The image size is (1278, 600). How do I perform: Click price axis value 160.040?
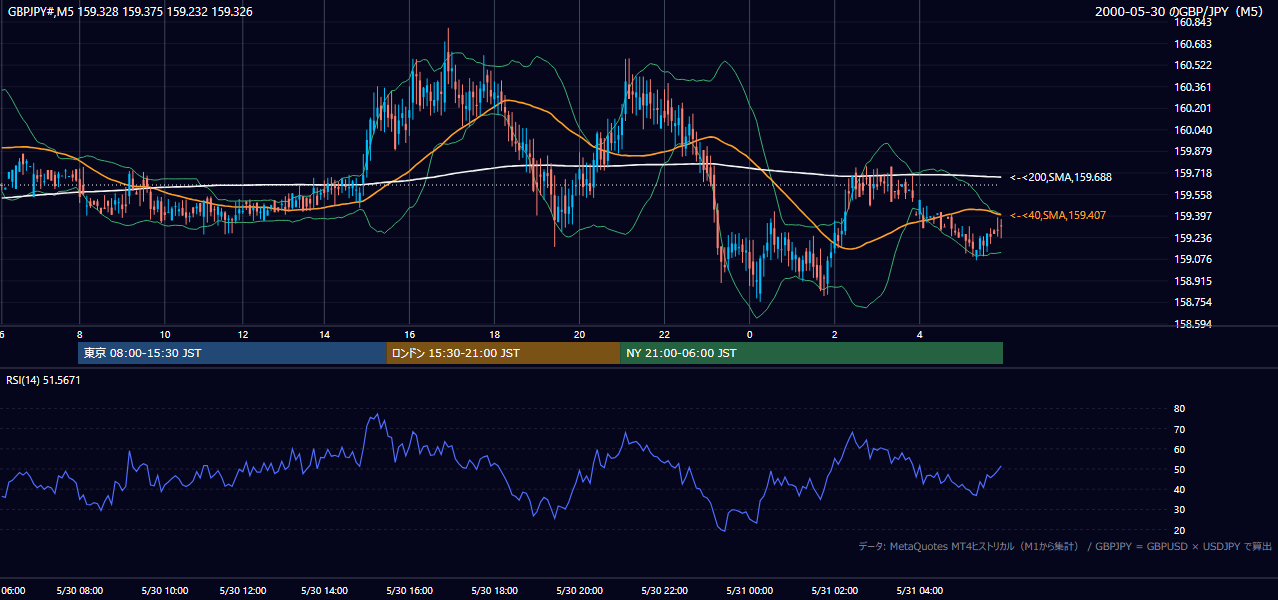click(1193, 130)
